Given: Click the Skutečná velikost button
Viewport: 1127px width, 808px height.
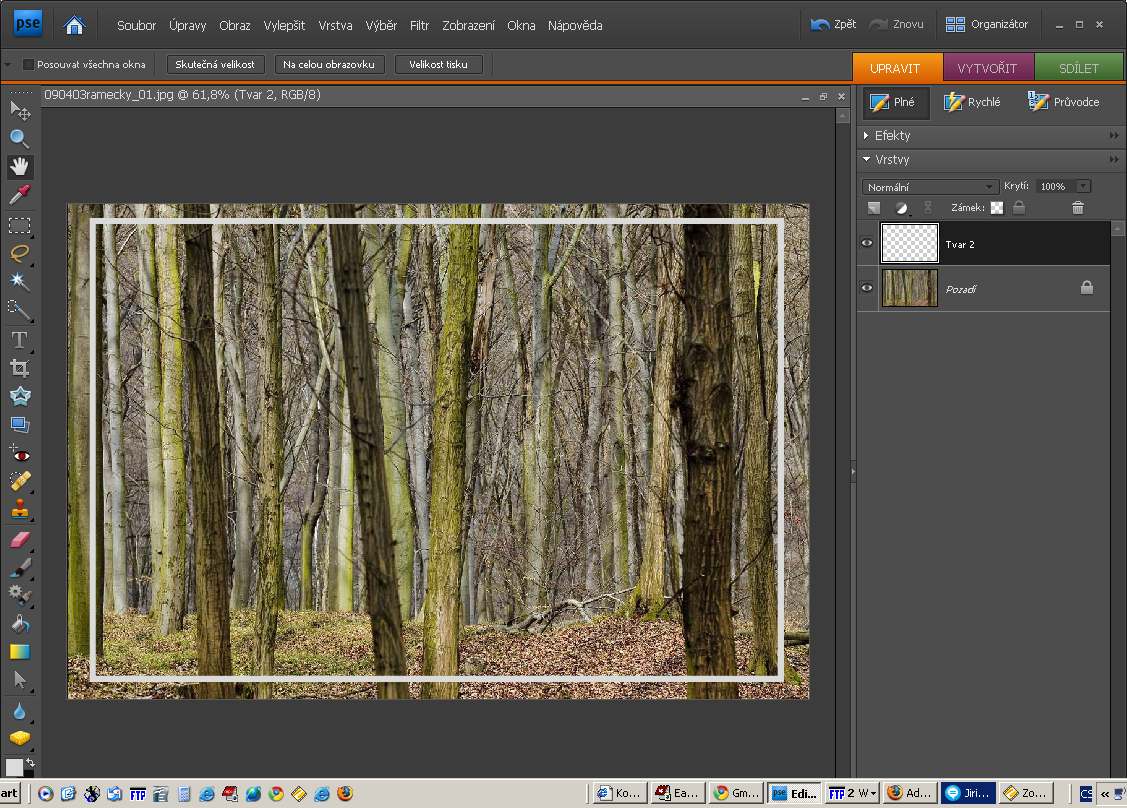Looking at the screenshot, I should click(x=215, y=64).
